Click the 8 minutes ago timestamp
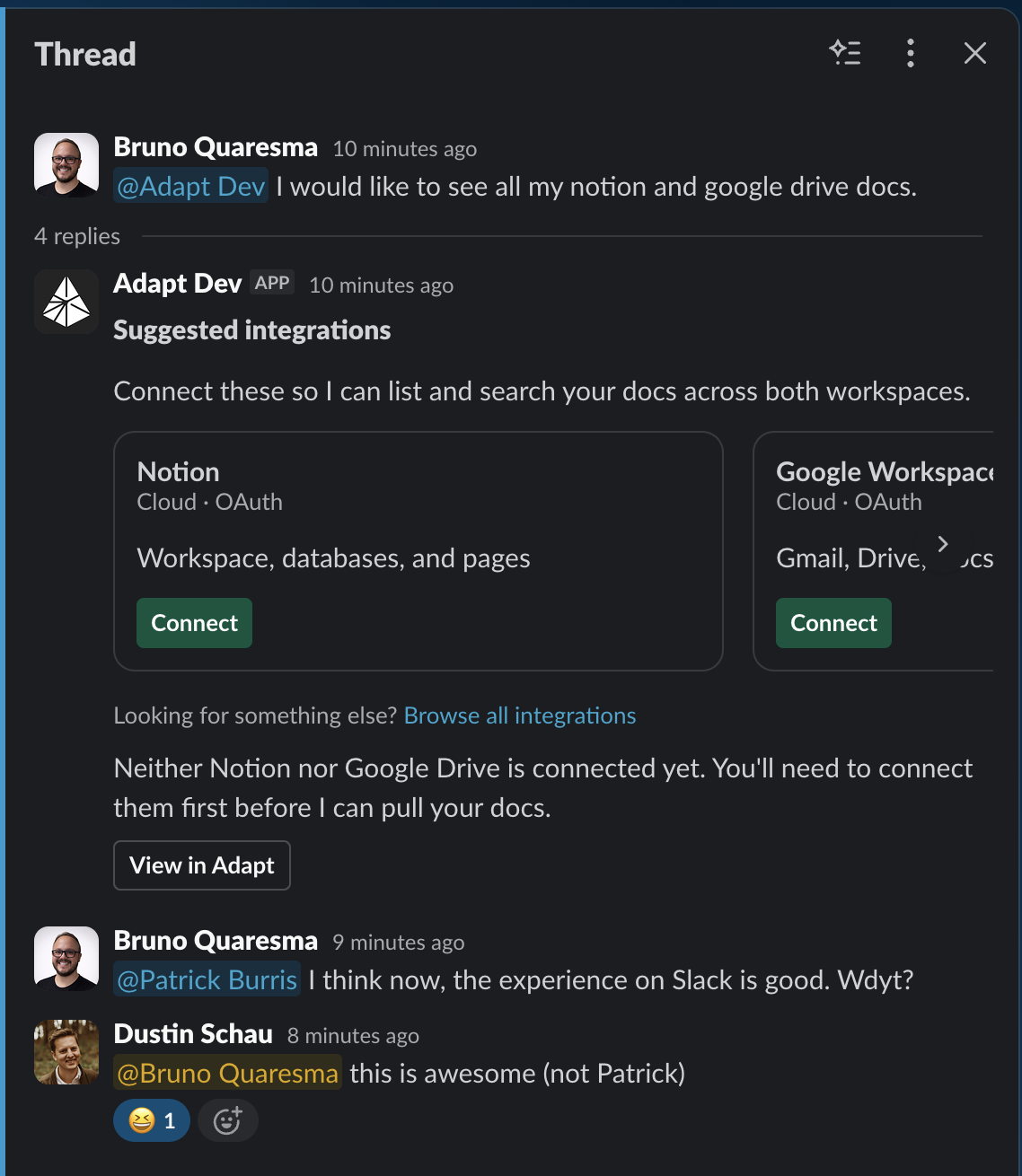This screenshot has height=1176, width=1022. click(x=353, y=1036)
